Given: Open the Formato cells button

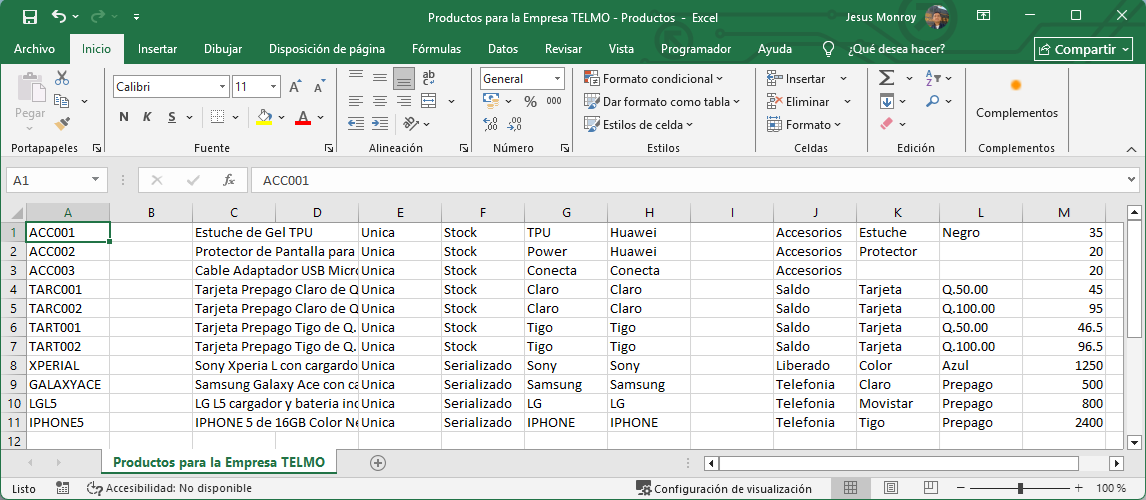Looking at the screenshot, I should pyautogui.click(x=804, y=124).
